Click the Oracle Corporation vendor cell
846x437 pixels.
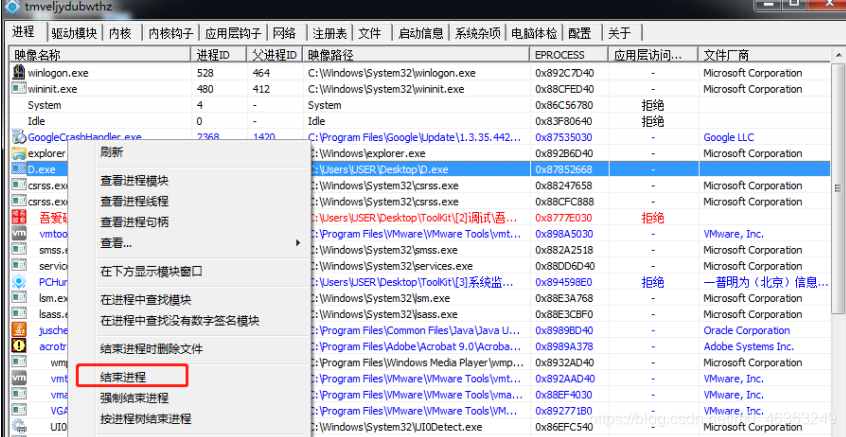[747, 330]
